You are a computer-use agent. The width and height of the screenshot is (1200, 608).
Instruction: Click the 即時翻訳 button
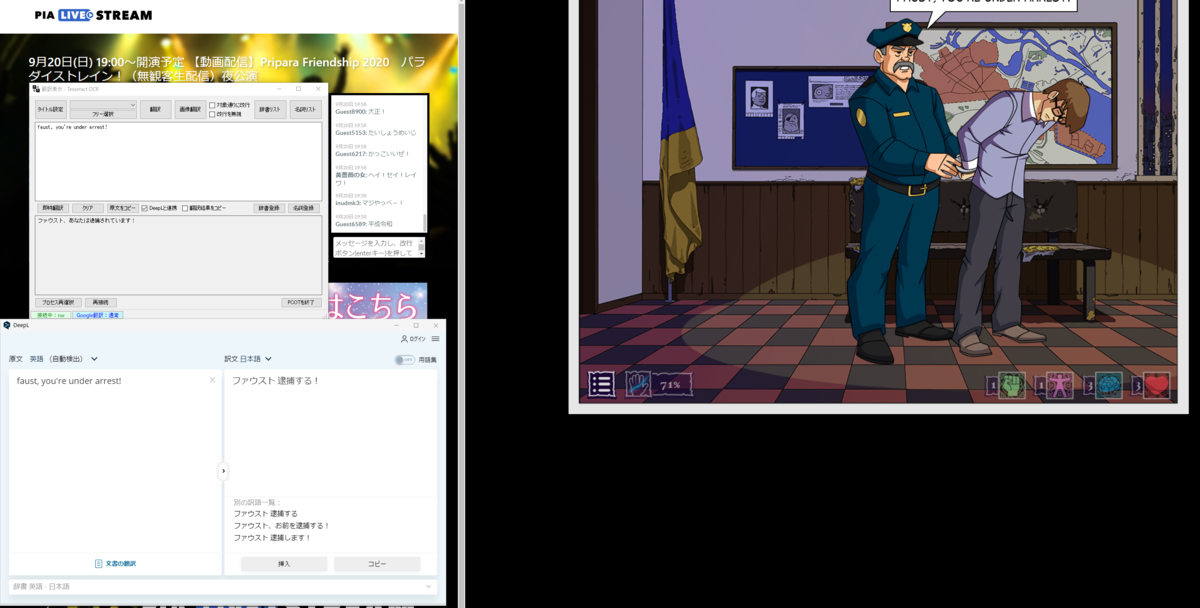pos(51,208)
